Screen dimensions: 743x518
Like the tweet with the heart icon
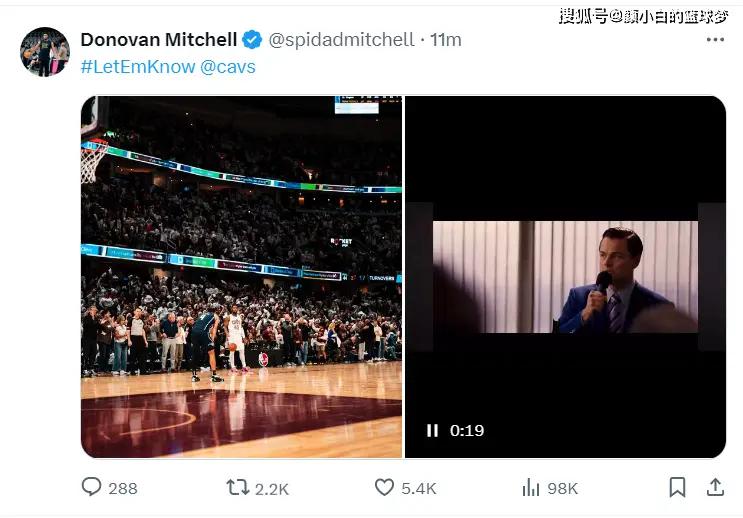tap(384, 487)
